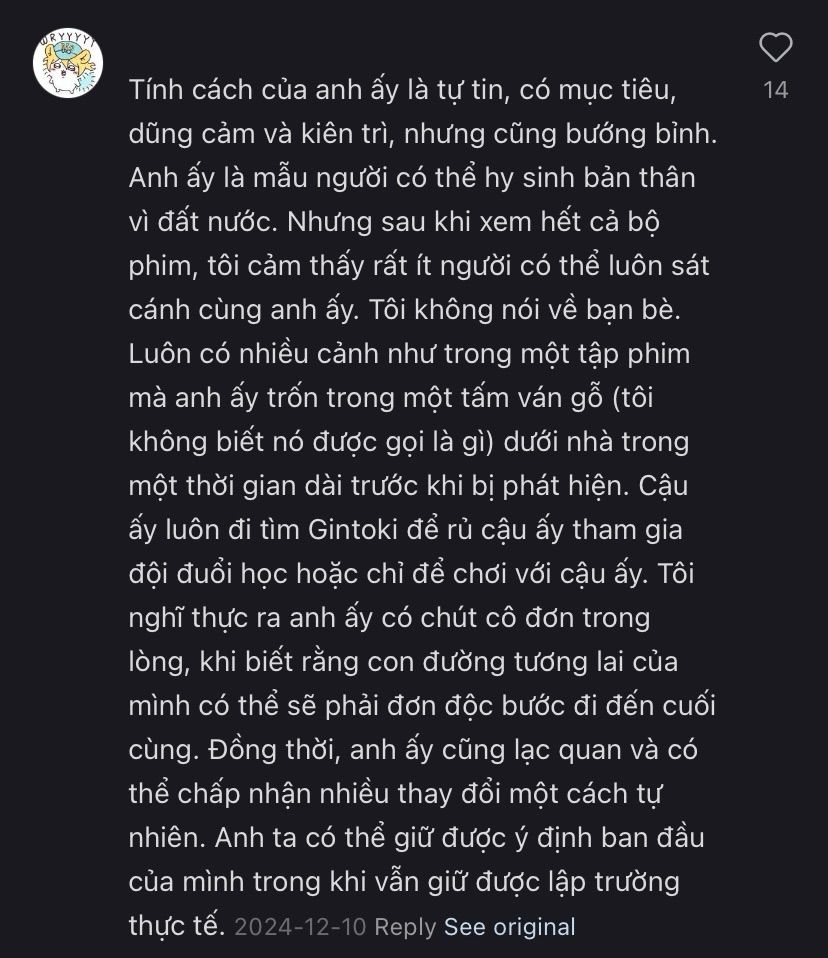Click the 2024-12-10 comment date

click(300, 926)
